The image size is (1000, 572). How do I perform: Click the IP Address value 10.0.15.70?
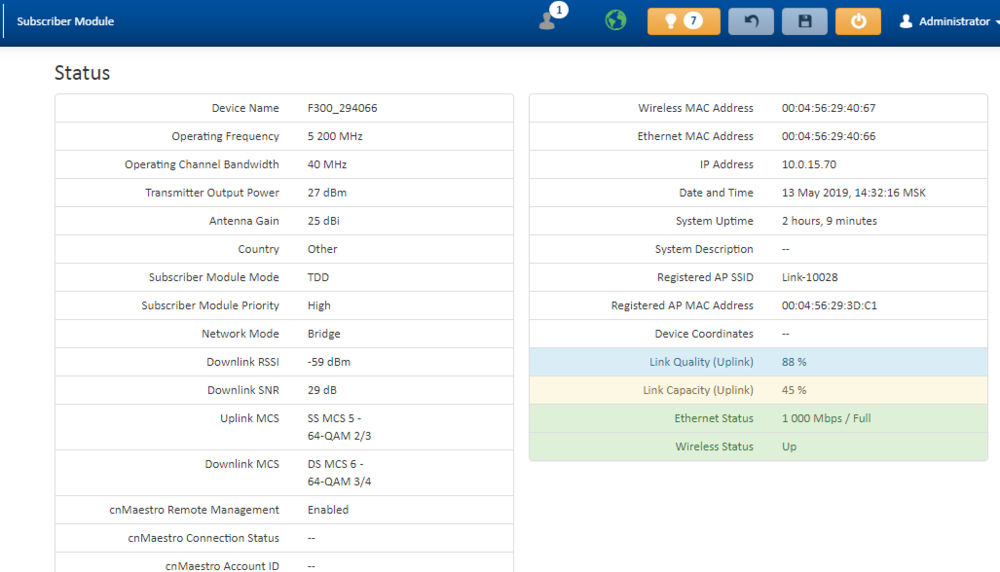[x=808, y=165]
